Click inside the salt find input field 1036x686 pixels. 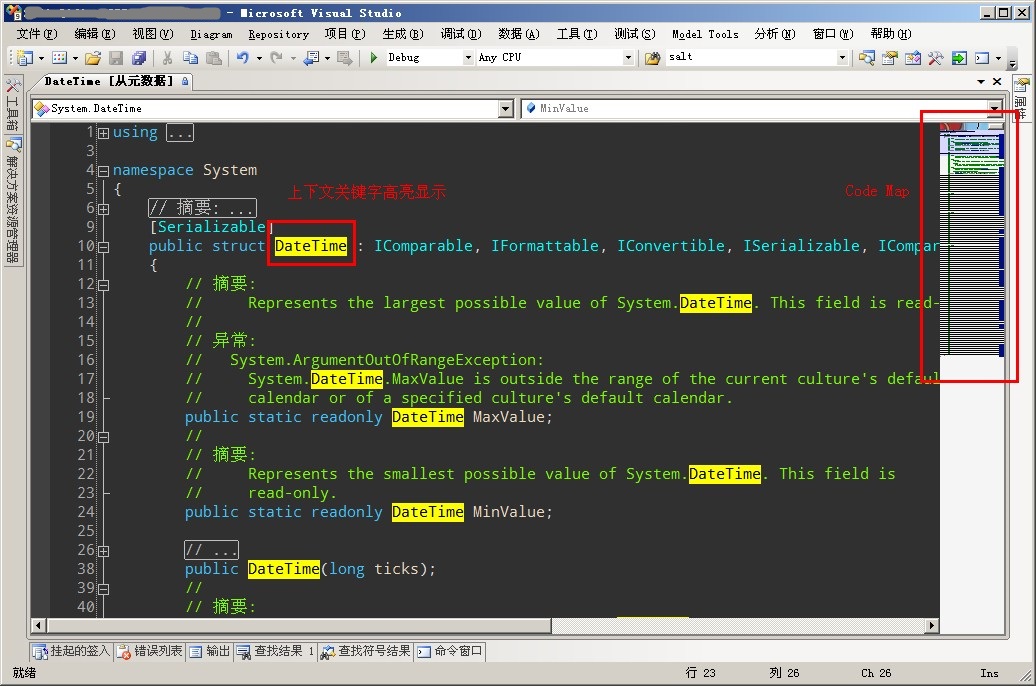point(751,57)
